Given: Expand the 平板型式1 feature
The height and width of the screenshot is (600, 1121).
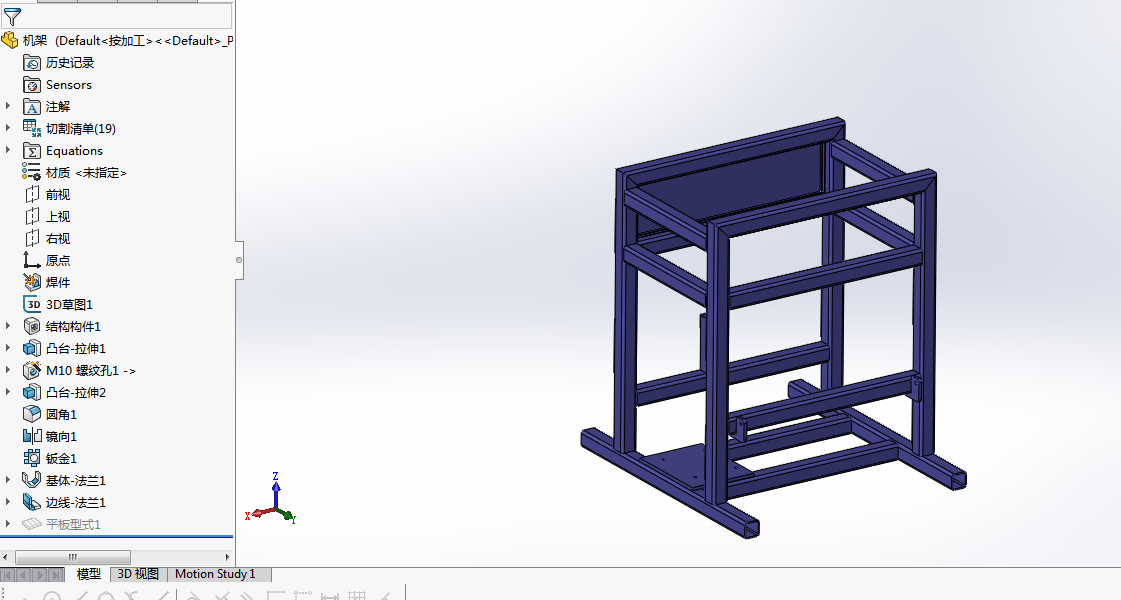Looking at the screenshot, I should 8,524.
